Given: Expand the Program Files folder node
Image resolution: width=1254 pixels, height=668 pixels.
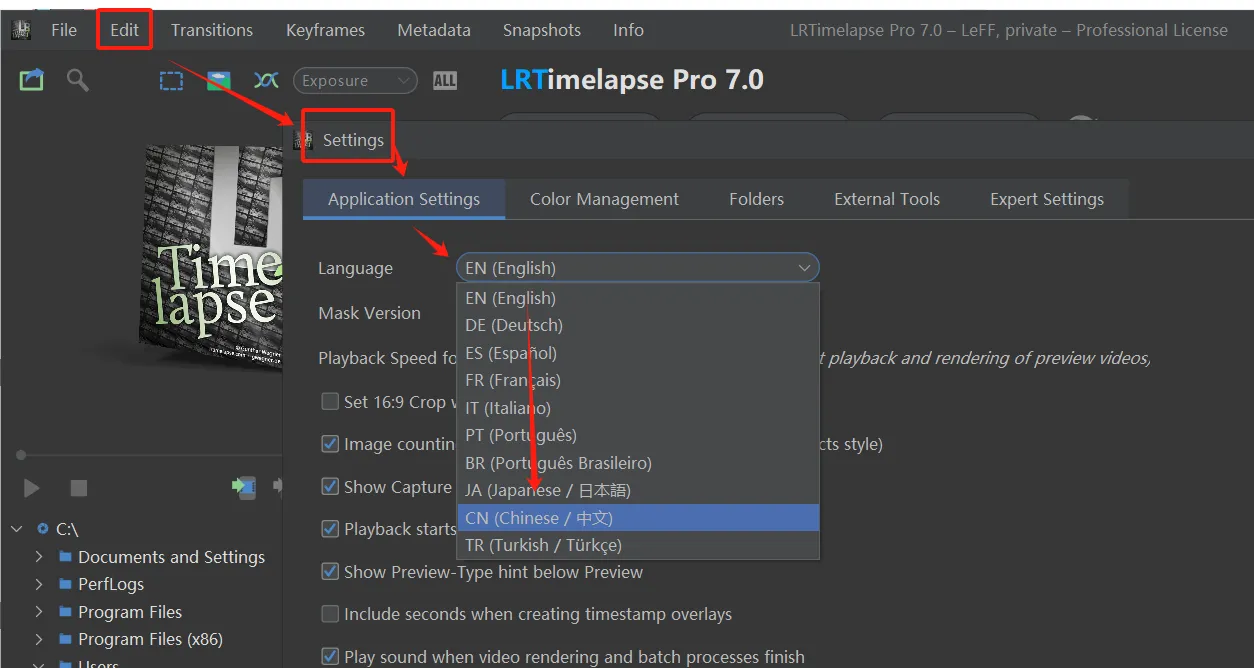Looking at the screenshot, I should coord(39,612).
